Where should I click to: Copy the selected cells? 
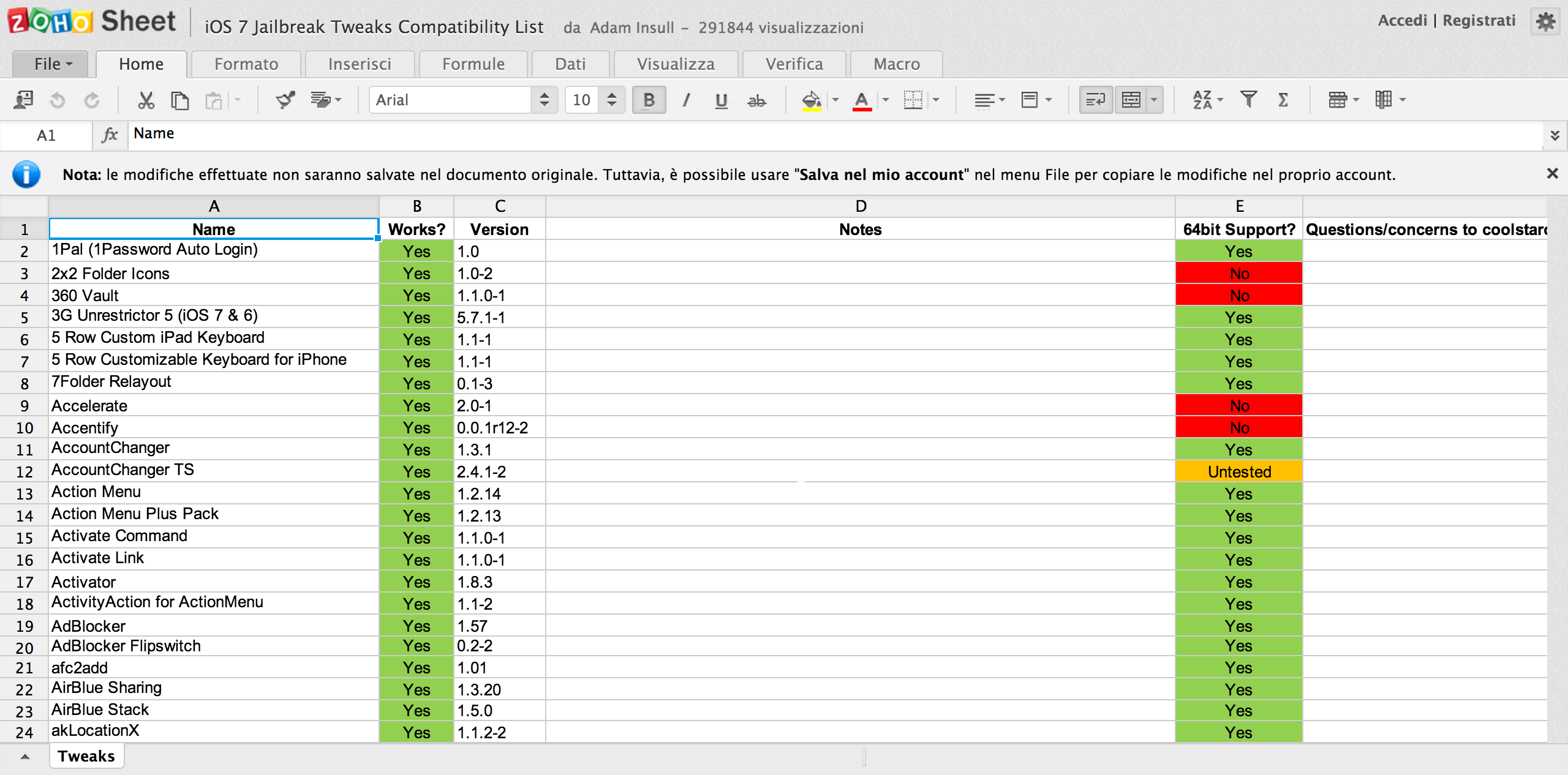click(x=179, y=100)
